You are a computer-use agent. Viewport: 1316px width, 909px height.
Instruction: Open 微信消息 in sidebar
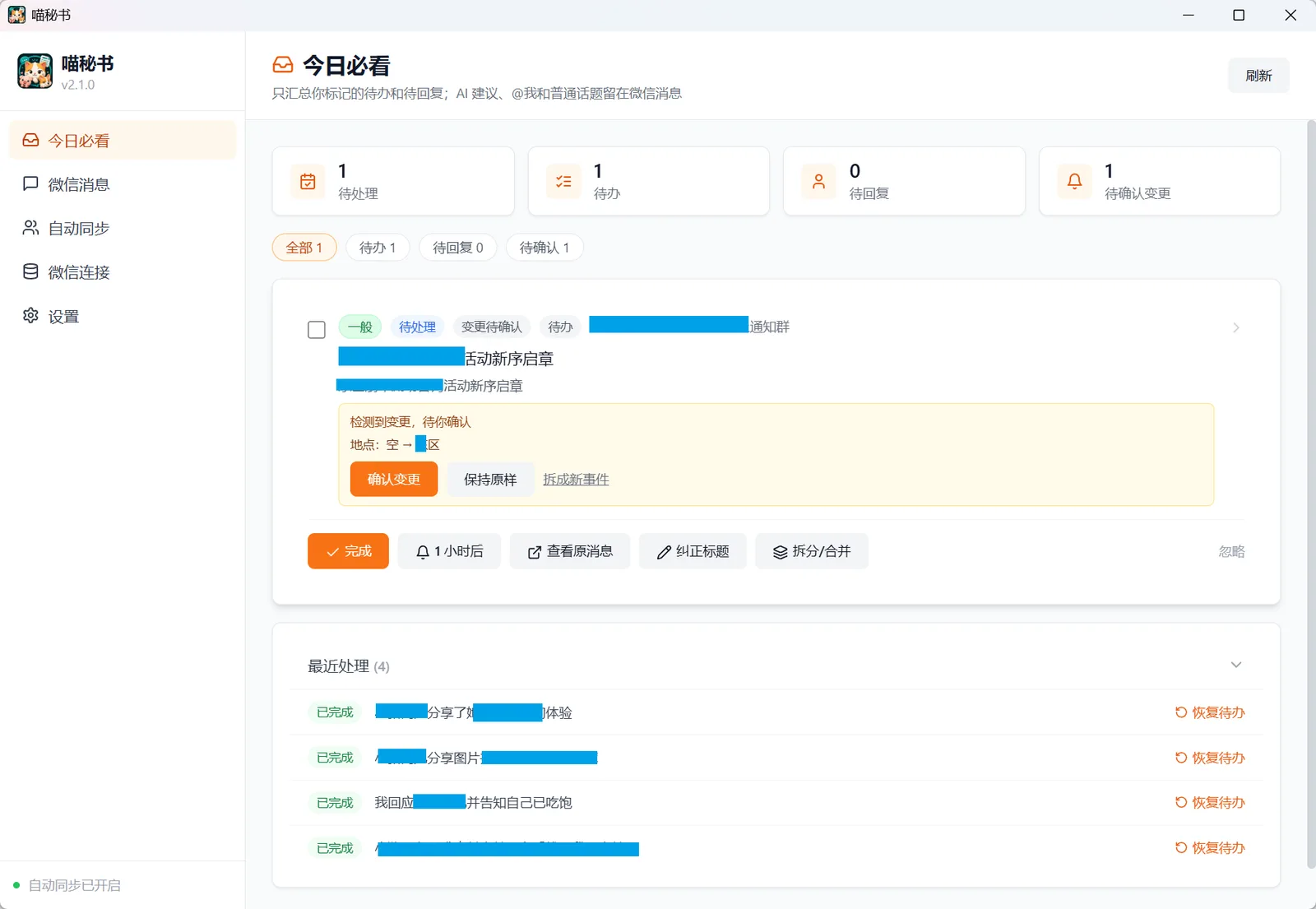123,184
